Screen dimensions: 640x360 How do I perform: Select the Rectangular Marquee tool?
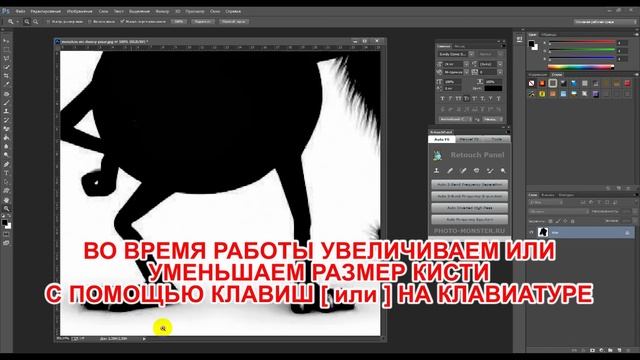pos(6,49)
